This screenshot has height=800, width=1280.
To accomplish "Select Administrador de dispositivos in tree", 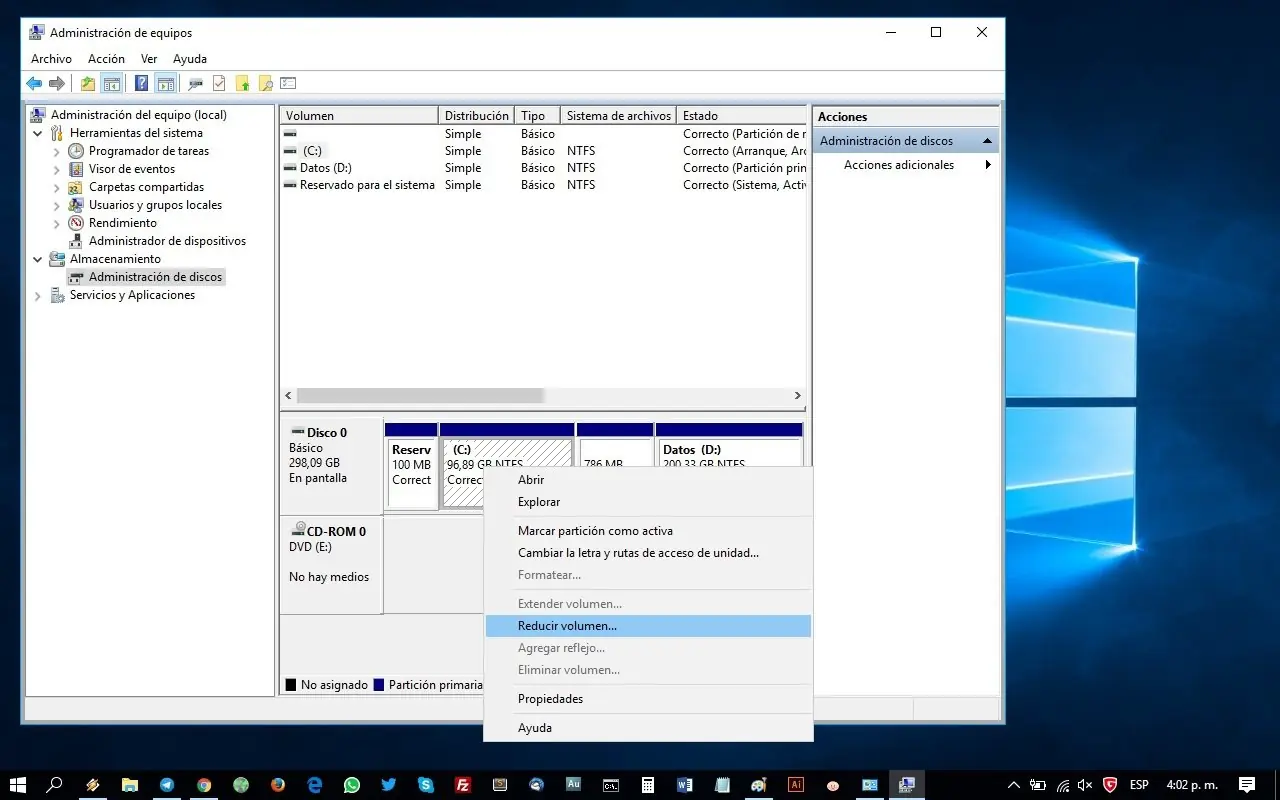I will tap(167, 241).
